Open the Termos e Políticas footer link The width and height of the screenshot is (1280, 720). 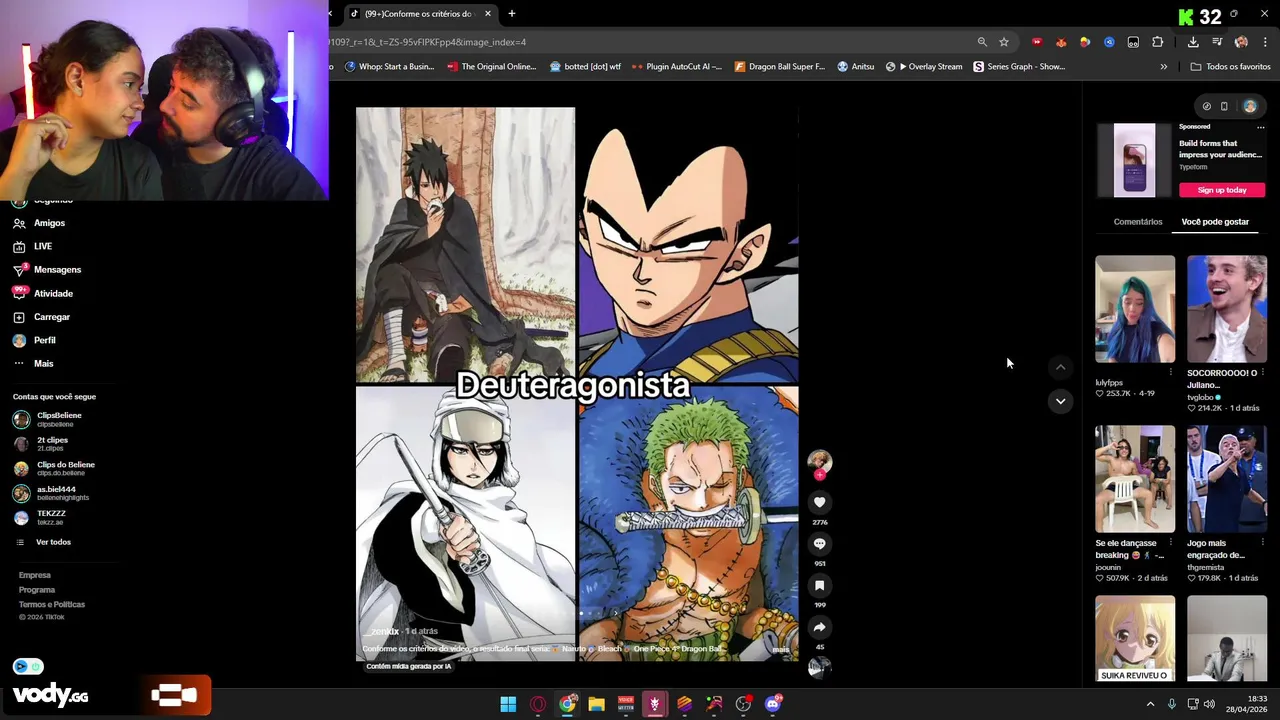click(52, 605)
